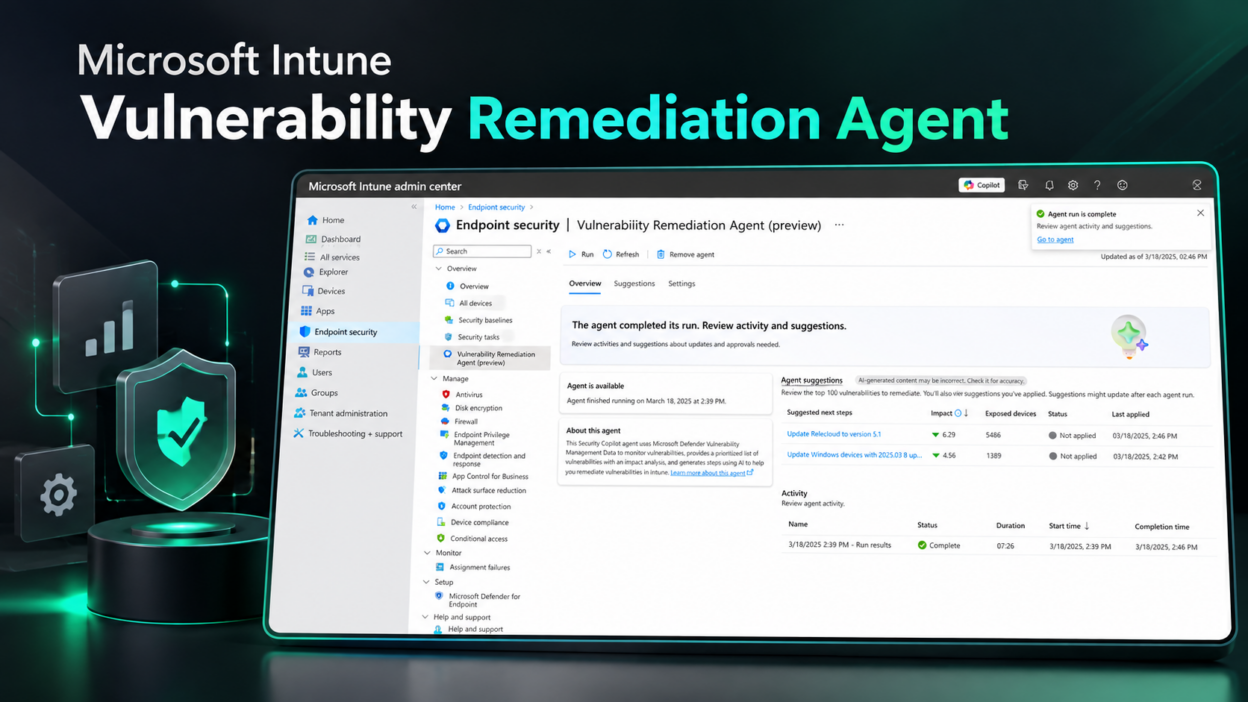Screen dimensions: 1248x702
Task: Sort by the Impact column header
Action: click(x=949, y=413)
